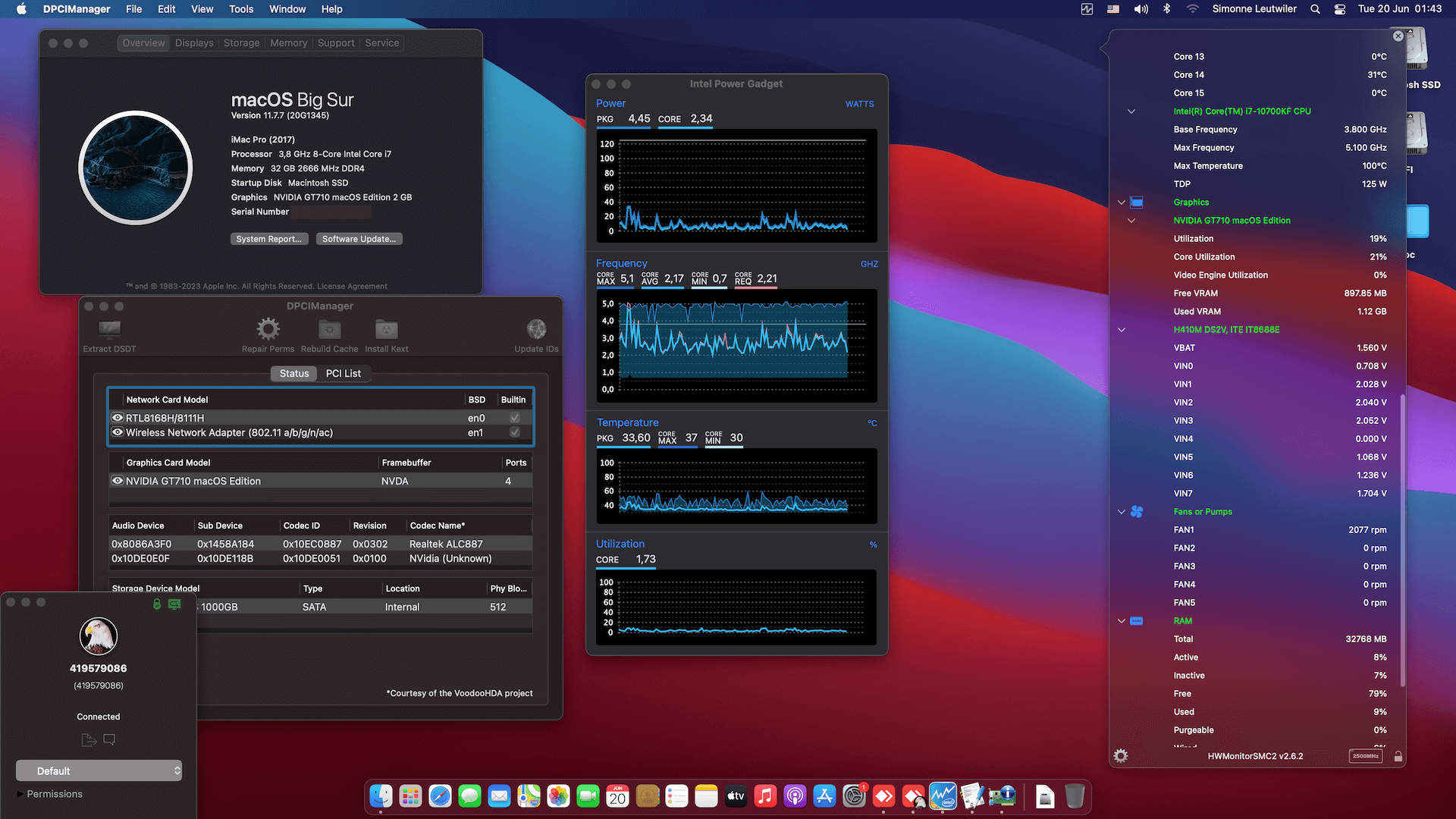The width and height of the screenshot is (1456, 819).
Task: Open Safari from the Dock
Action: (x=440, y=796)
